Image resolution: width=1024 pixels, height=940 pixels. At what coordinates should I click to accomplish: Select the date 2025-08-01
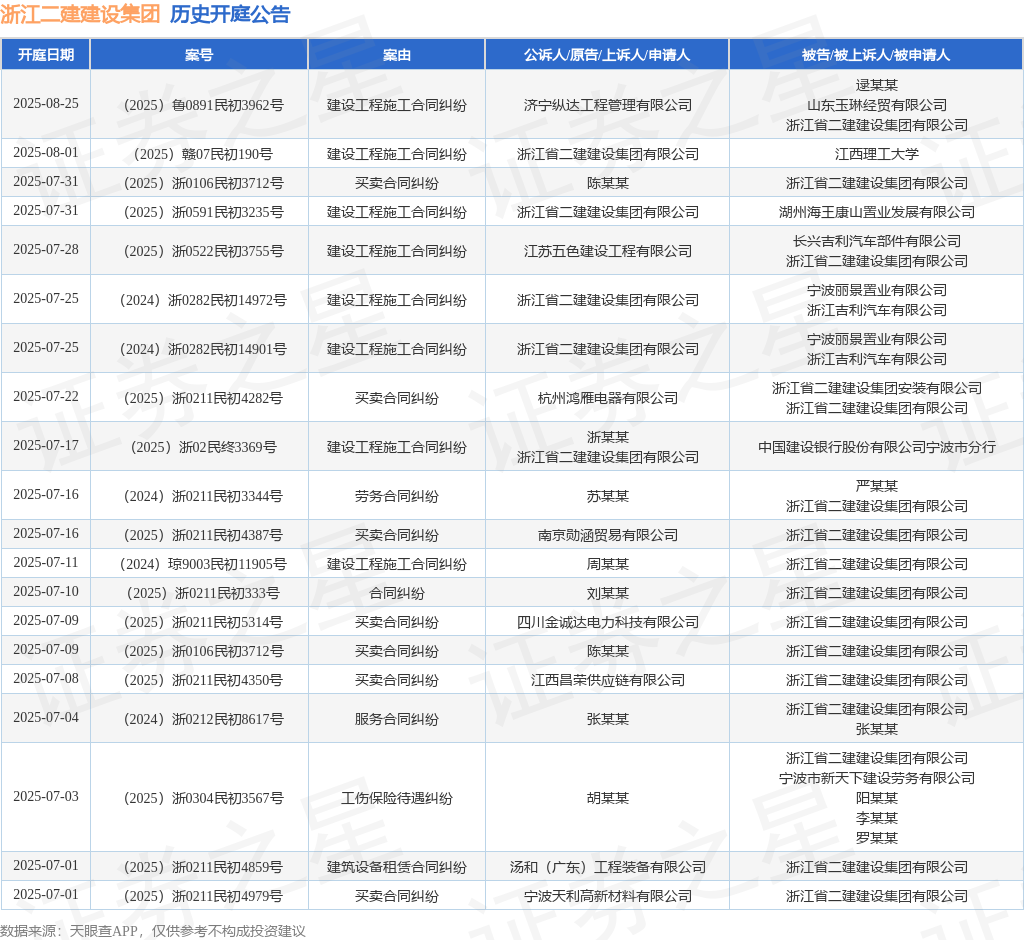tap(46, 153)
